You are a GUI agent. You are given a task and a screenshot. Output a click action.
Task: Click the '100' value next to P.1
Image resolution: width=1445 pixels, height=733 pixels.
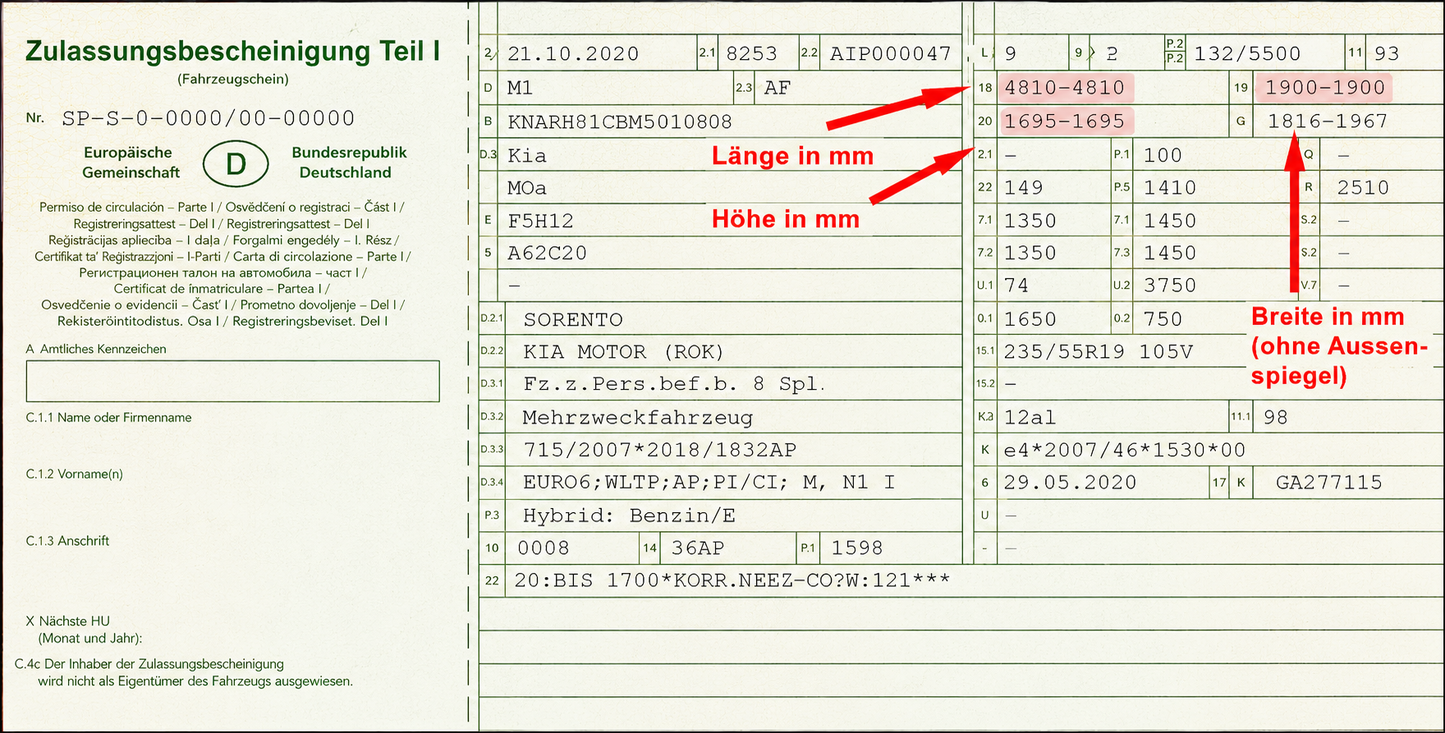[1162, 155]
